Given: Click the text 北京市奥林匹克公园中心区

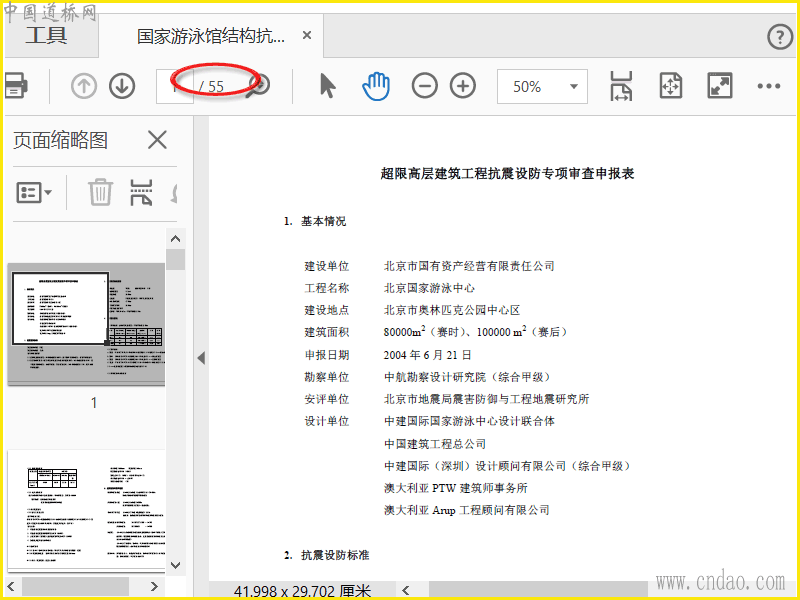Looking at the screenshot, I should pyautogui.click(x=452, y=310).
